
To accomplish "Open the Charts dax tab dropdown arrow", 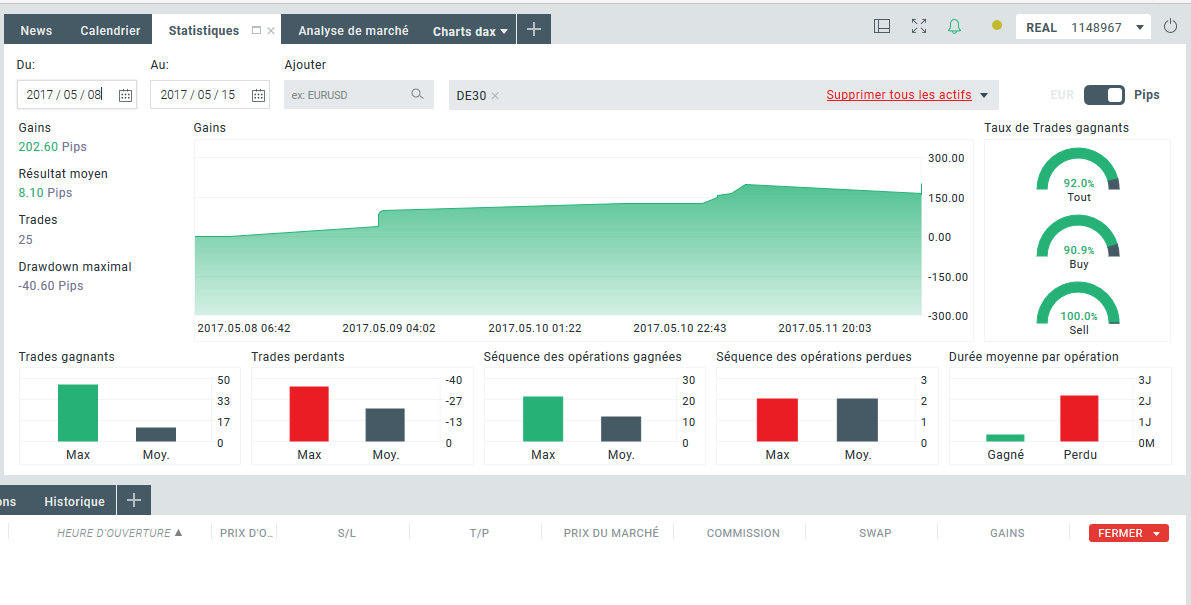I will [x=504, y=31].
